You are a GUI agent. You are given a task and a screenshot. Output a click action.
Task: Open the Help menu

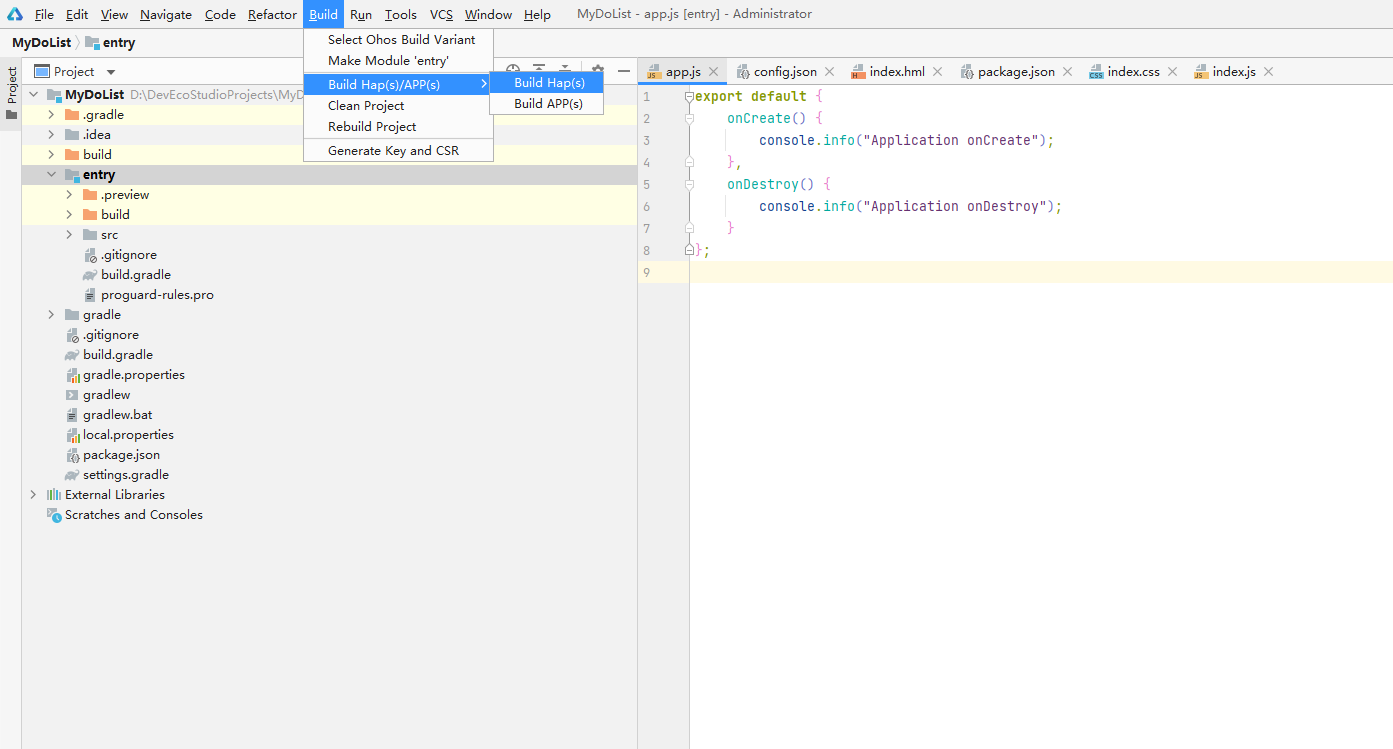click(x=537, y=14)
